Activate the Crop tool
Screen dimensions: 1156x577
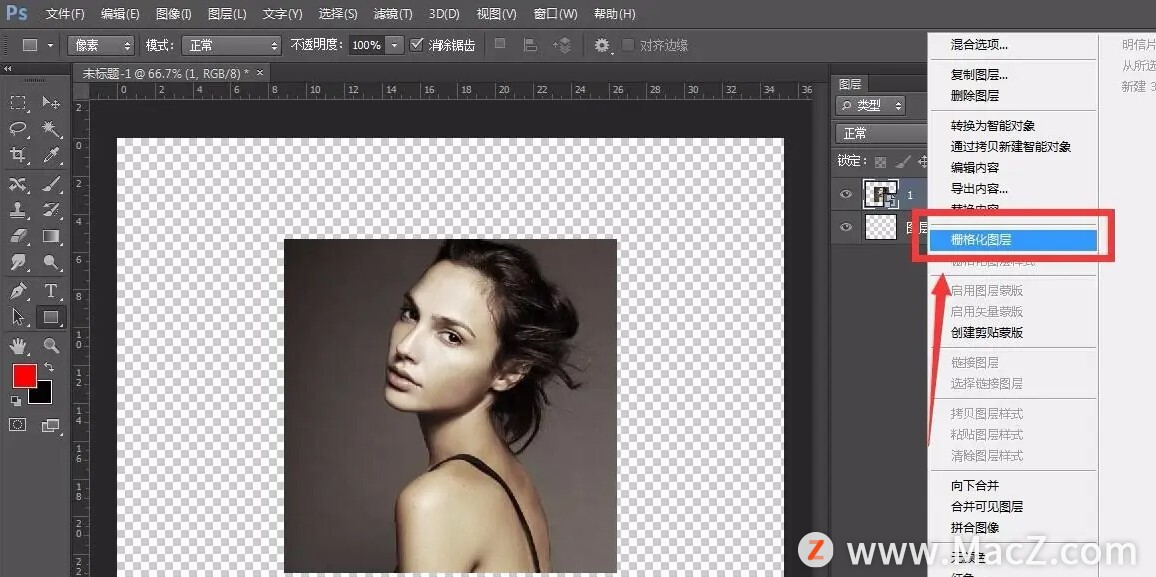19,155
